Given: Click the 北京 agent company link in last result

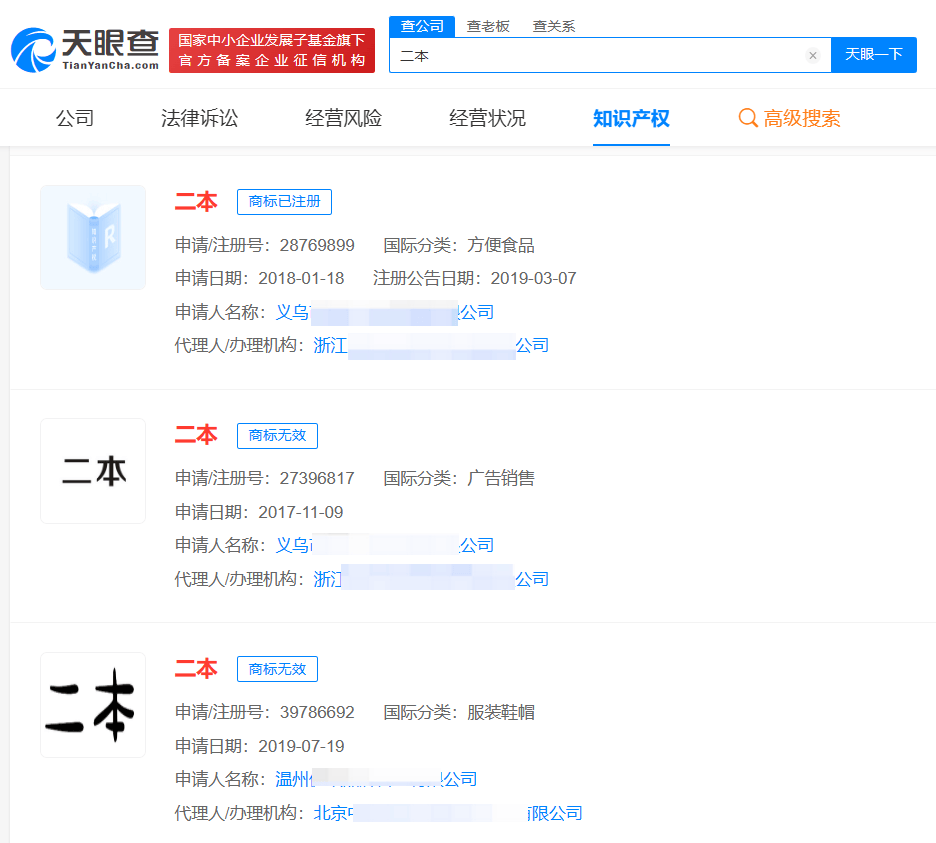Looking at the screenshot, I should coord(432,813).
